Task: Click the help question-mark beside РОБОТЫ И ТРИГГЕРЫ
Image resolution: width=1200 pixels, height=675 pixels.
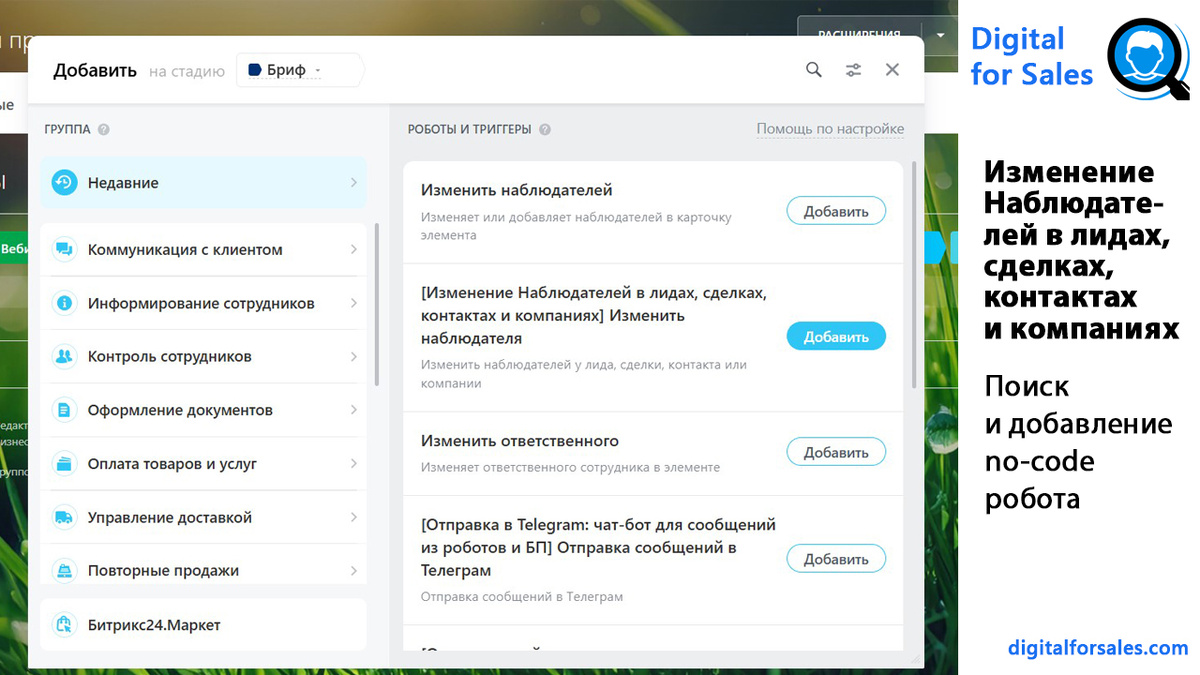Action: pyautogui.click(x=543, y=129)
